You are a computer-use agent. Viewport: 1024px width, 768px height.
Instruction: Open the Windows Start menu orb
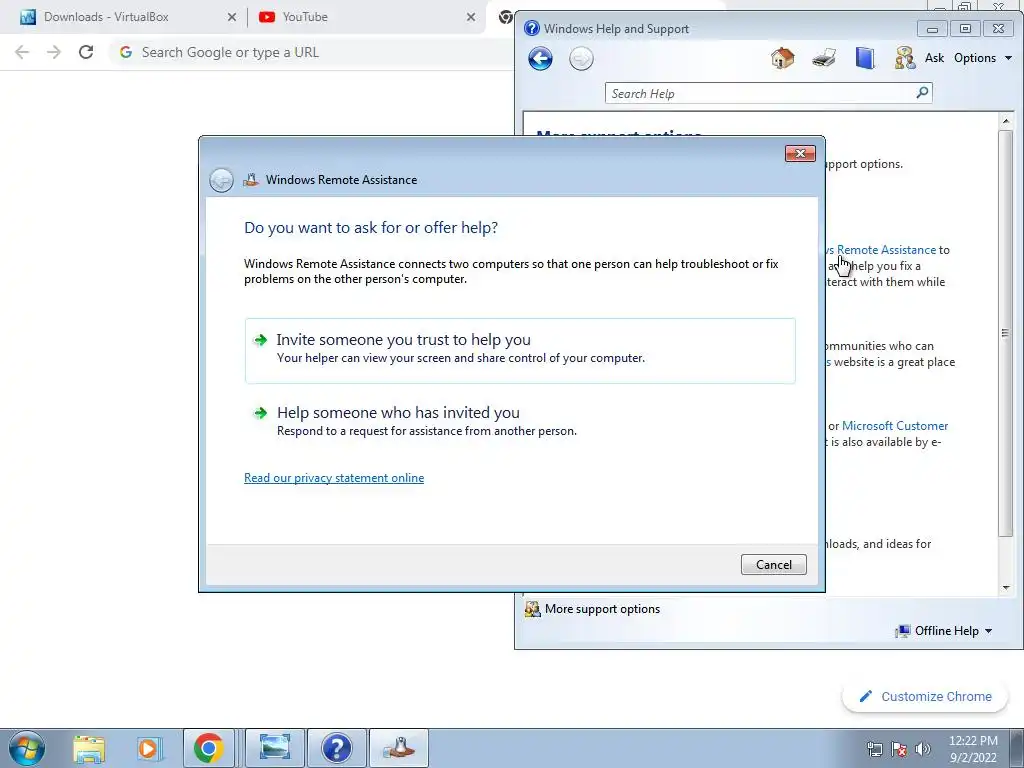(27, 748)
